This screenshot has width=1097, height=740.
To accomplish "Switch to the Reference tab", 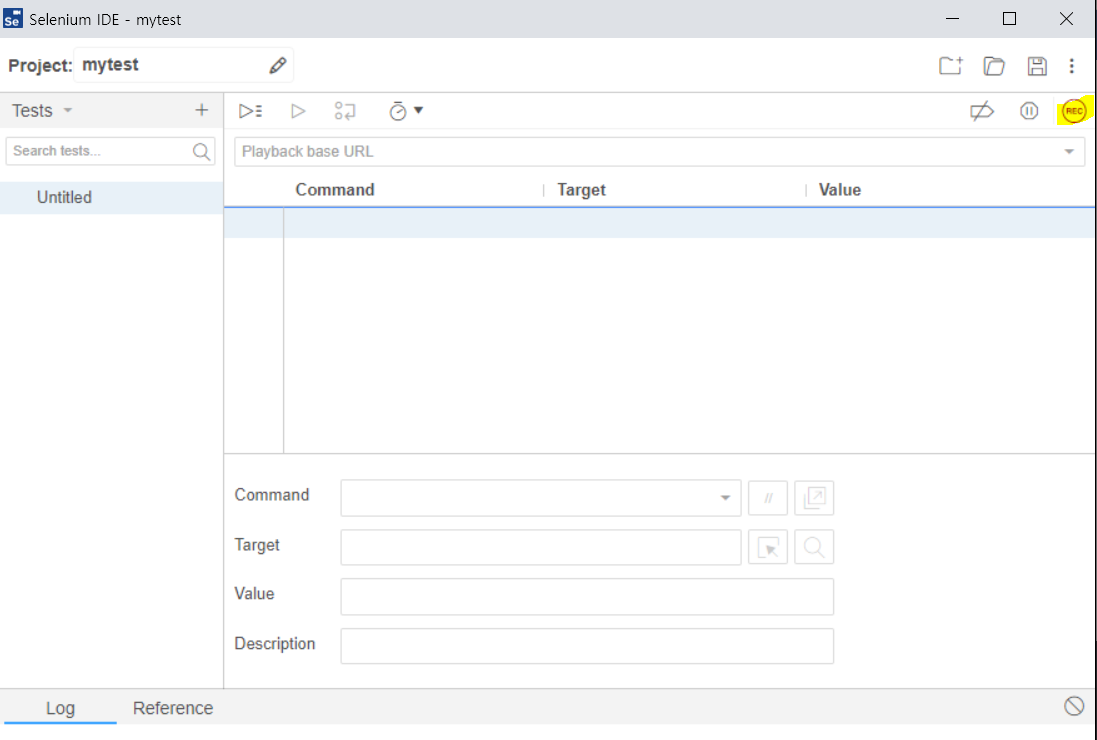I will click(x=173, y=708).
